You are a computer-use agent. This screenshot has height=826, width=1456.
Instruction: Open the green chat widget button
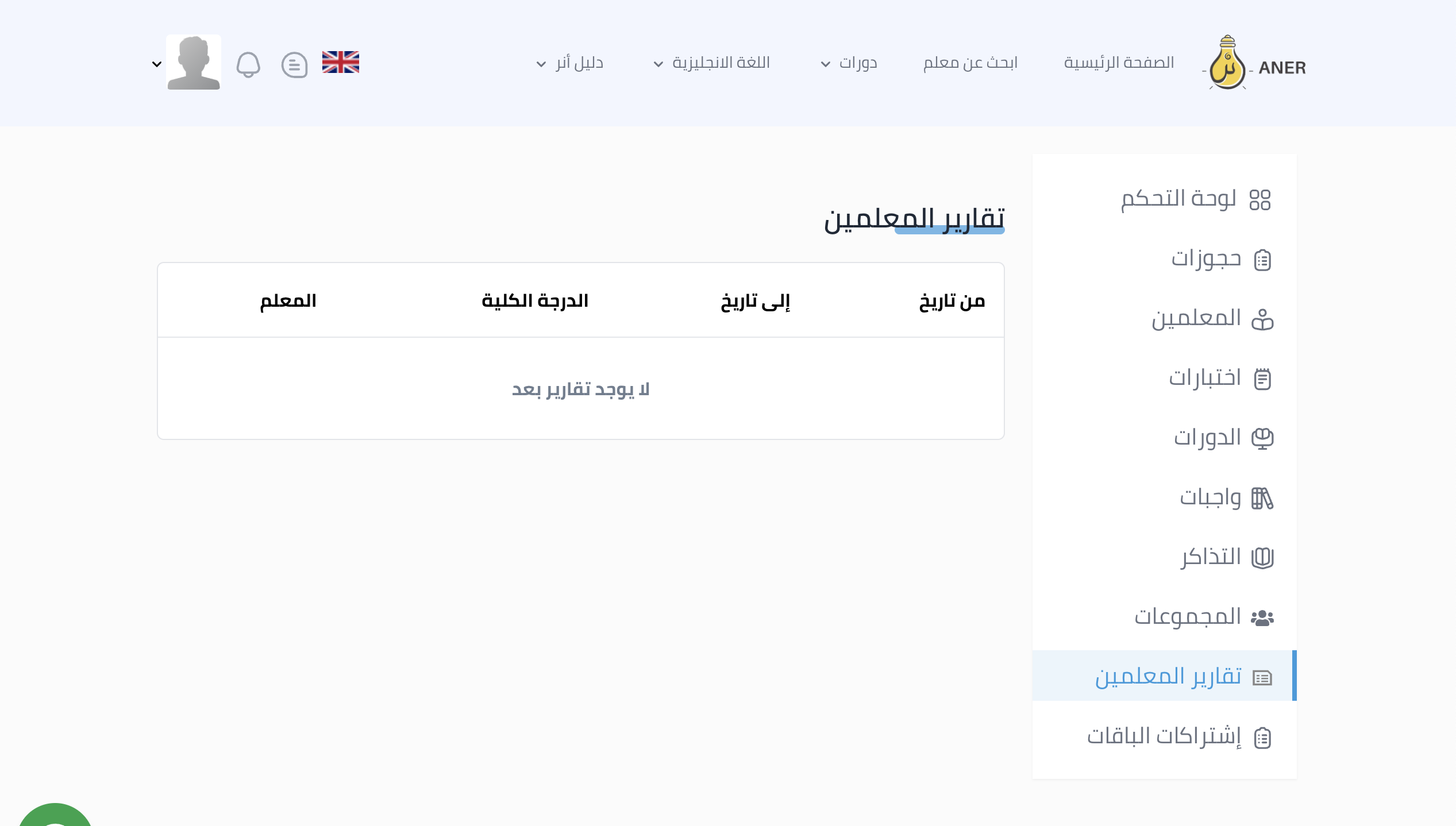coord(55,815)
